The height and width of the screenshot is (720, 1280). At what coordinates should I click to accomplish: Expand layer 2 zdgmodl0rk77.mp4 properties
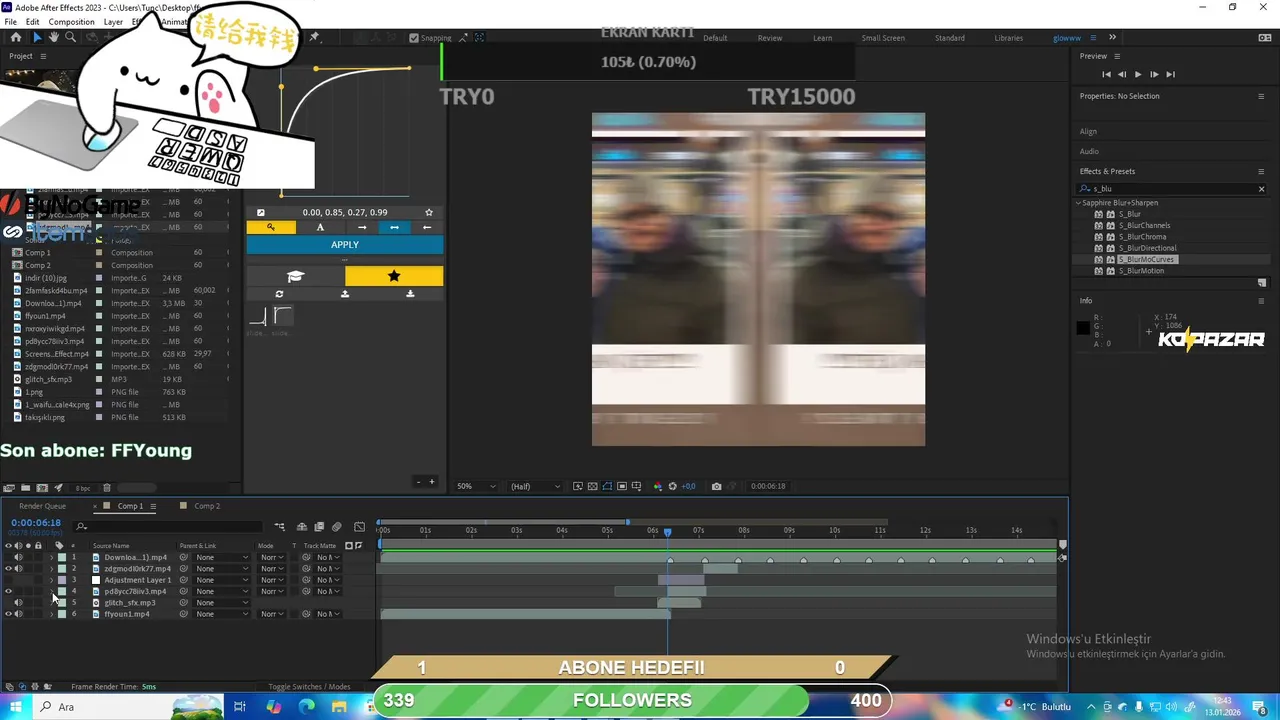click(x=51, y=569)
